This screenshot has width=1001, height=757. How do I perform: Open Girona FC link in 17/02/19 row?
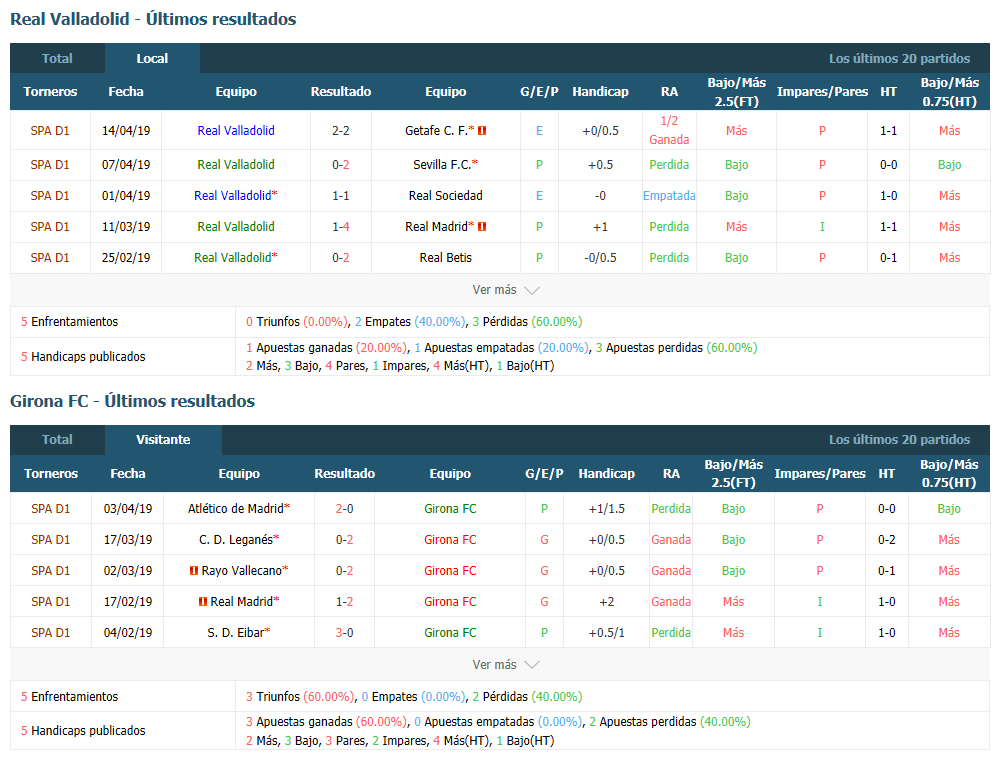tap(450, 601)
